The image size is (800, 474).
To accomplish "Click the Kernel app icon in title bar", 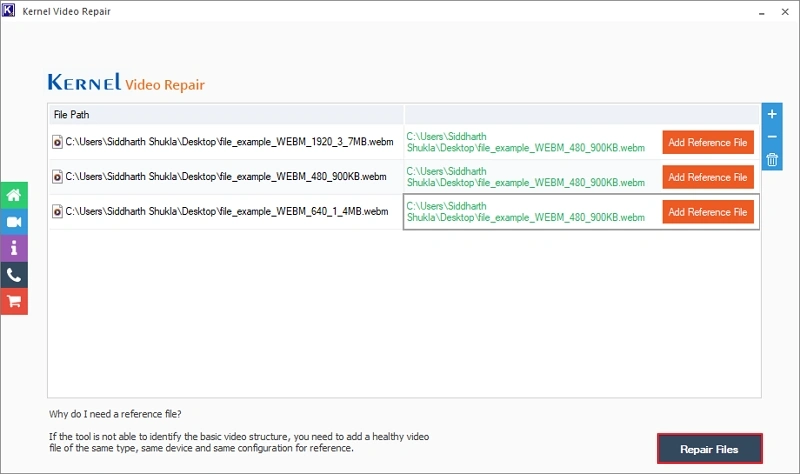I will [9, 11].
